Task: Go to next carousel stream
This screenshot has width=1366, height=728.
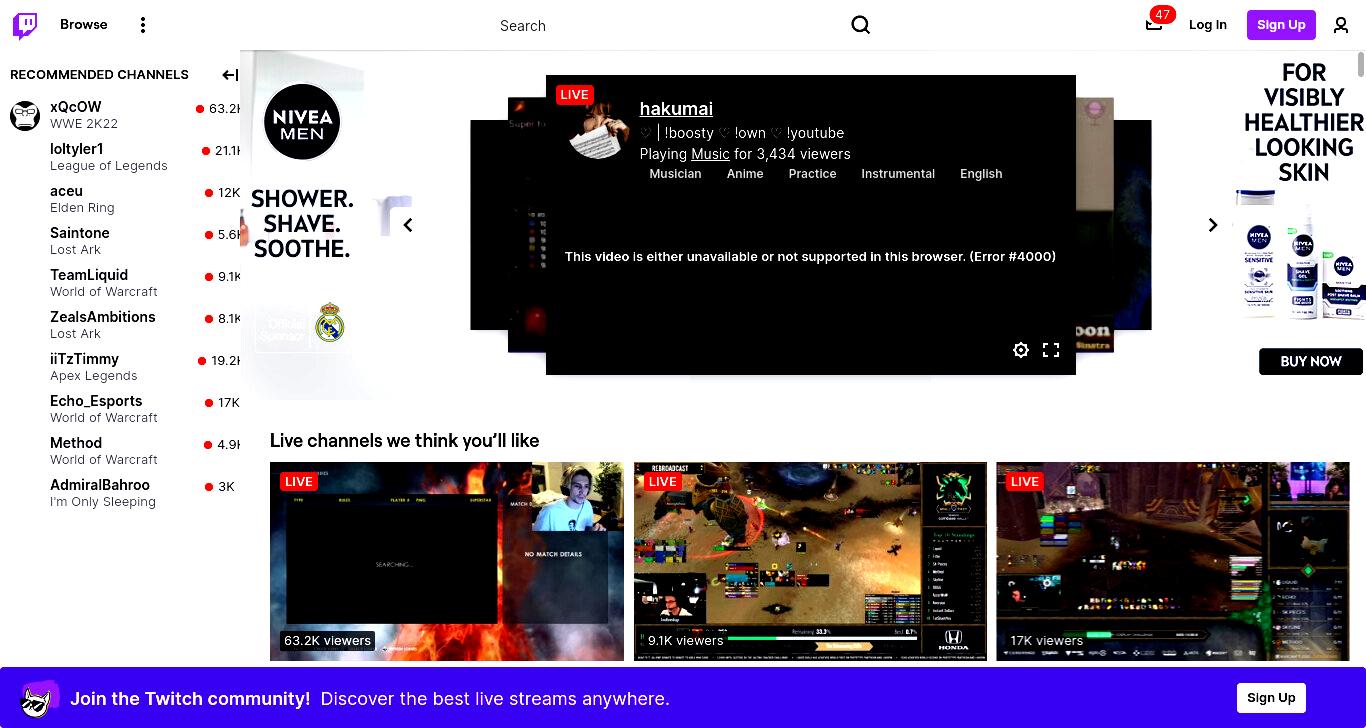Action: [1212, 225]
